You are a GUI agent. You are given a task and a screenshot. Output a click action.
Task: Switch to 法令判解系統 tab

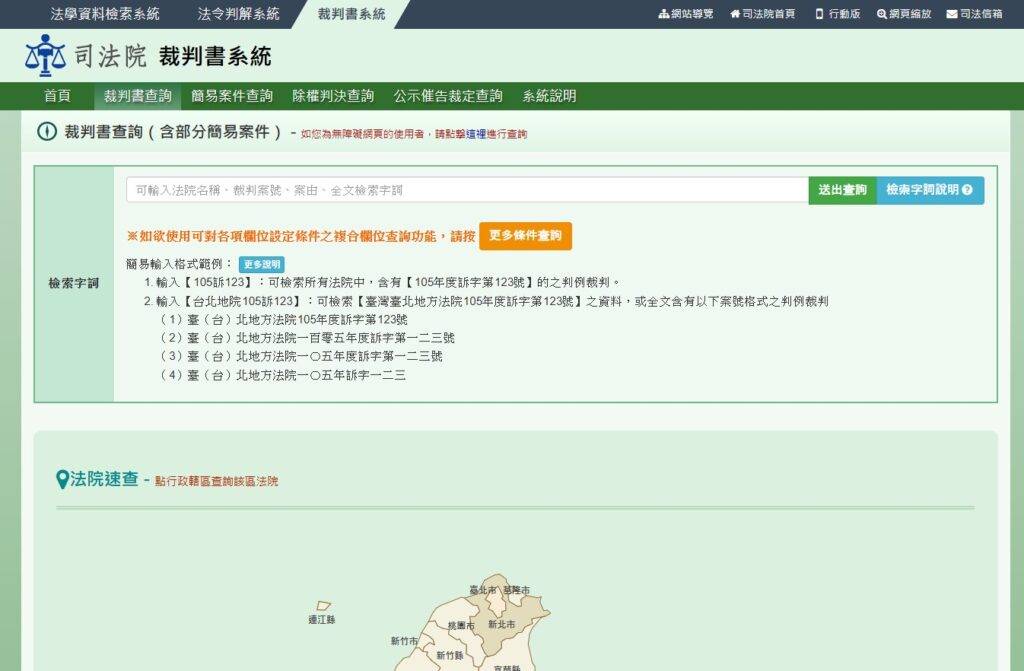pos(238,14)
